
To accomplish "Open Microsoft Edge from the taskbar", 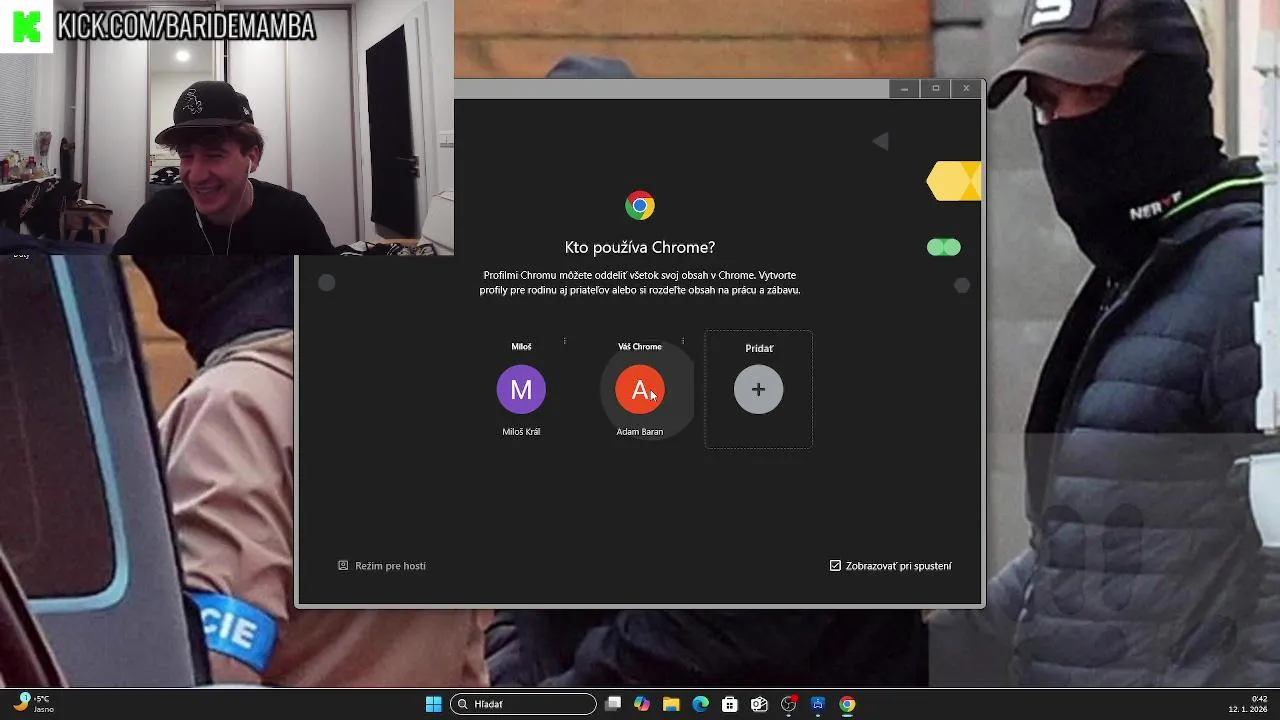I will point(701,704).
